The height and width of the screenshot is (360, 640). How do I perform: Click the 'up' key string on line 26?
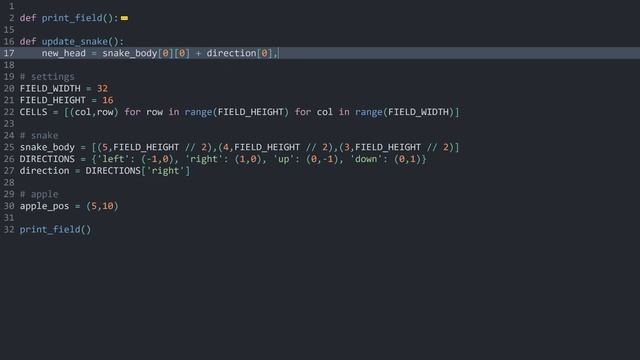[284, 159]
